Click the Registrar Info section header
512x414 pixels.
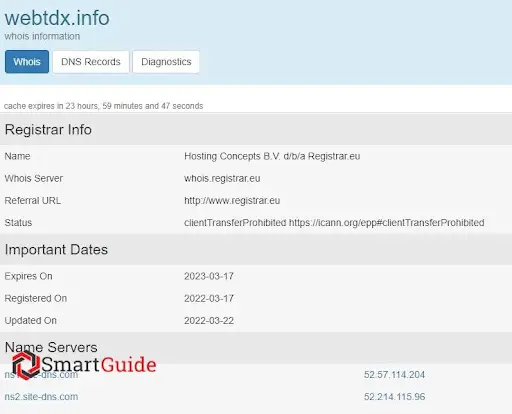tap(256, 130)
